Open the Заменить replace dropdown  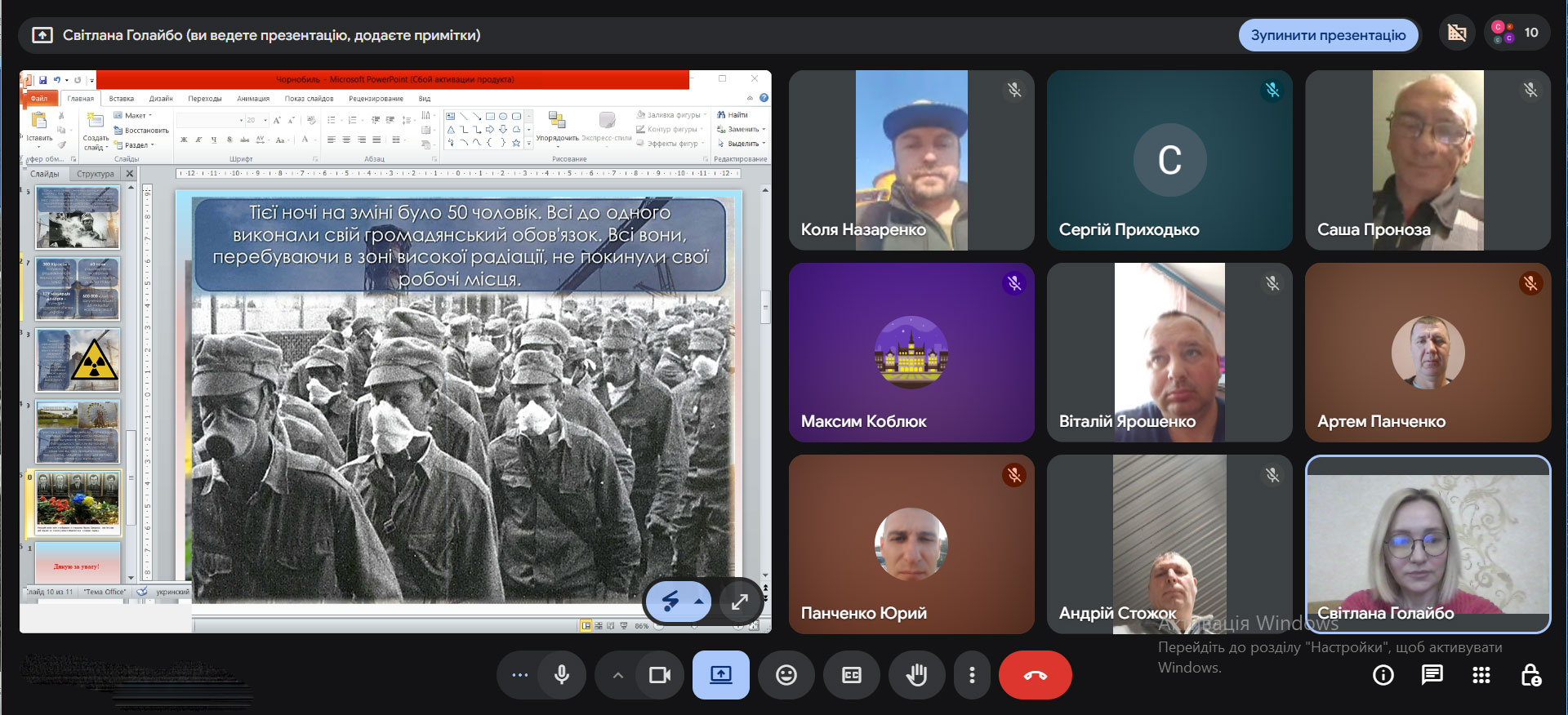pyautogui.click(x=741, y=129)
